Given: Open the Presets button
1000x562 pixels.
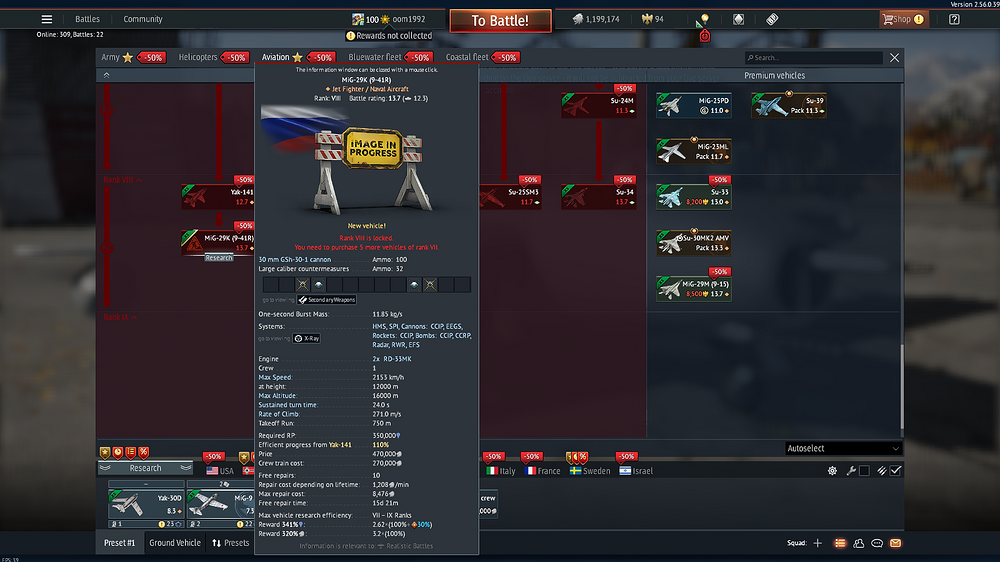Looking at the screenshot, I should pos(230,543).
